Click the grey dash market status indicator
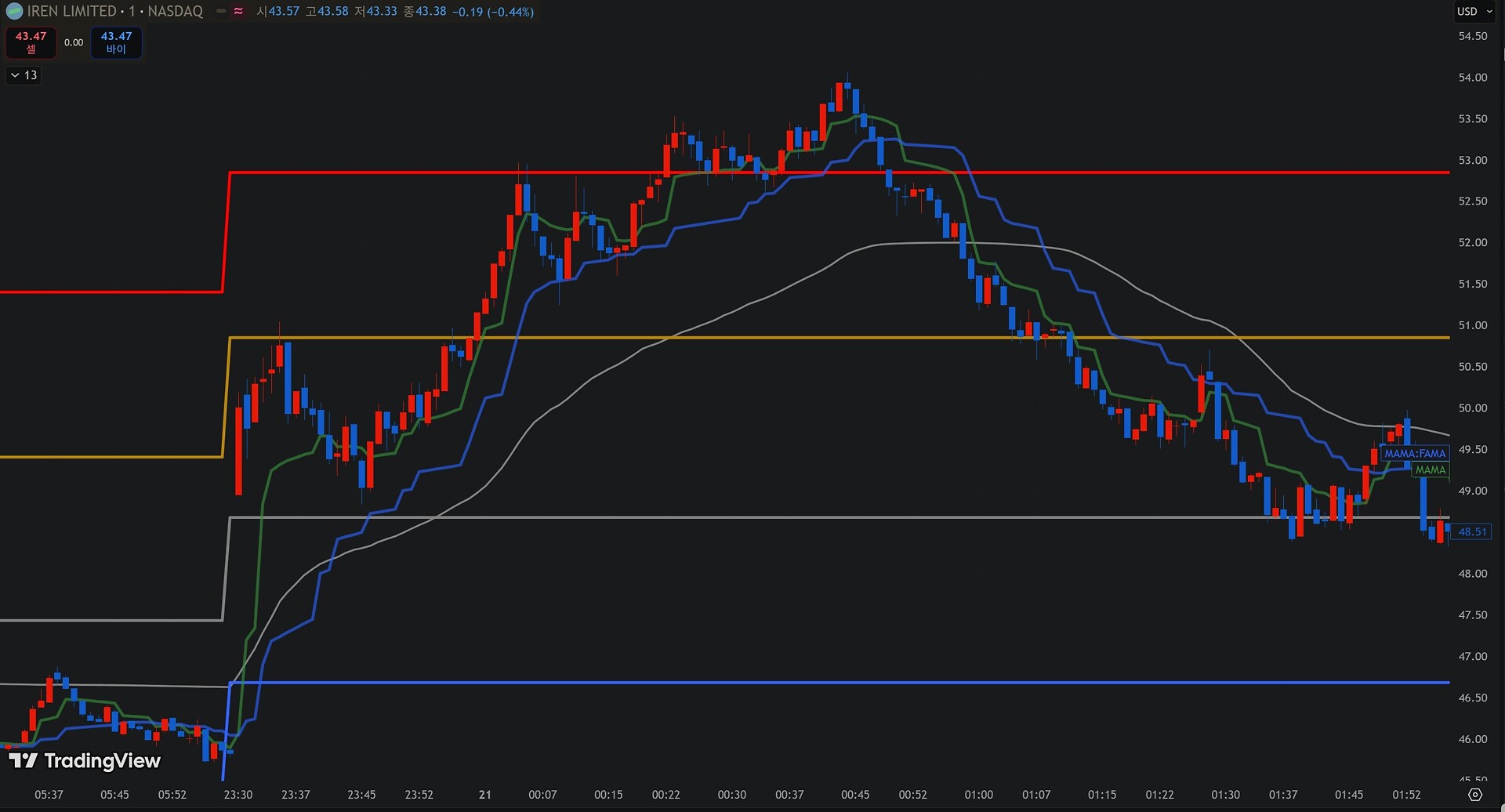Viewport: 1505px width, 812px height. [221, 12]
